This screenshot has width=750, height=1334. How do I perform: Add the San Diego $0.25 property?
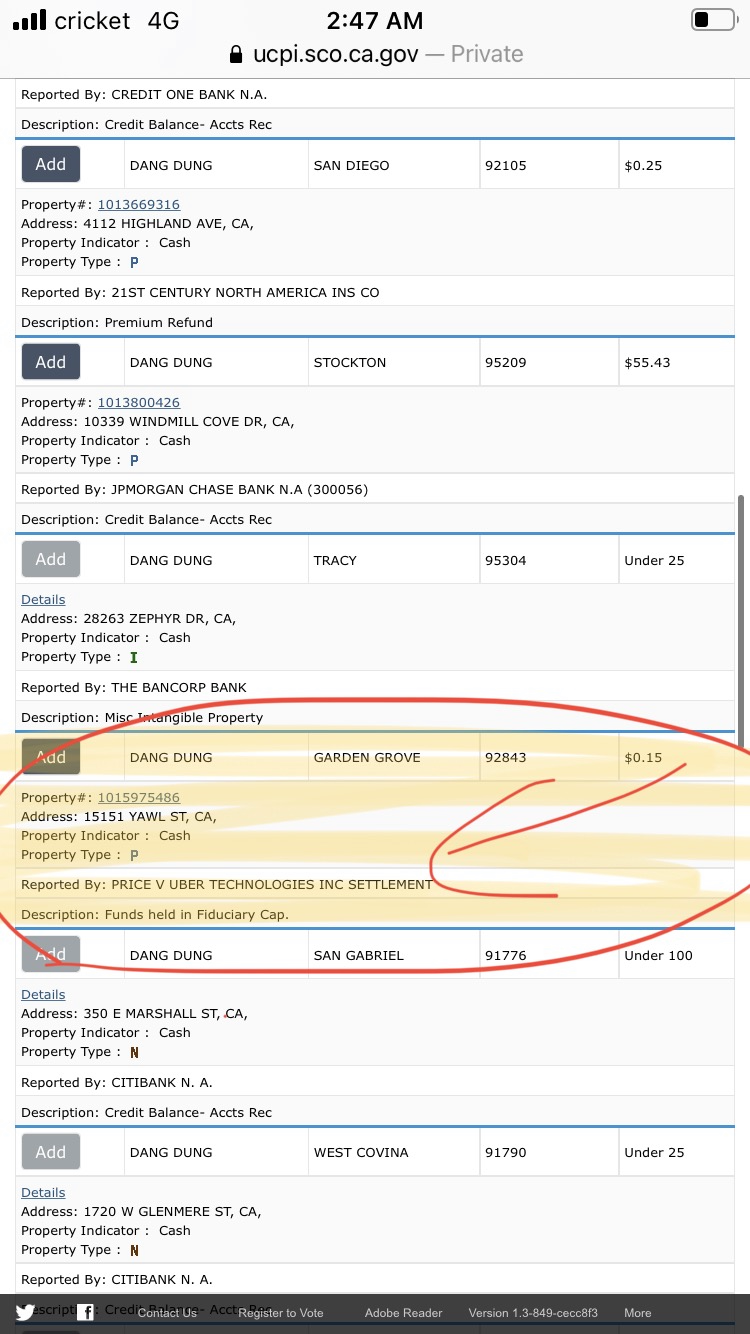pos(51,164)
